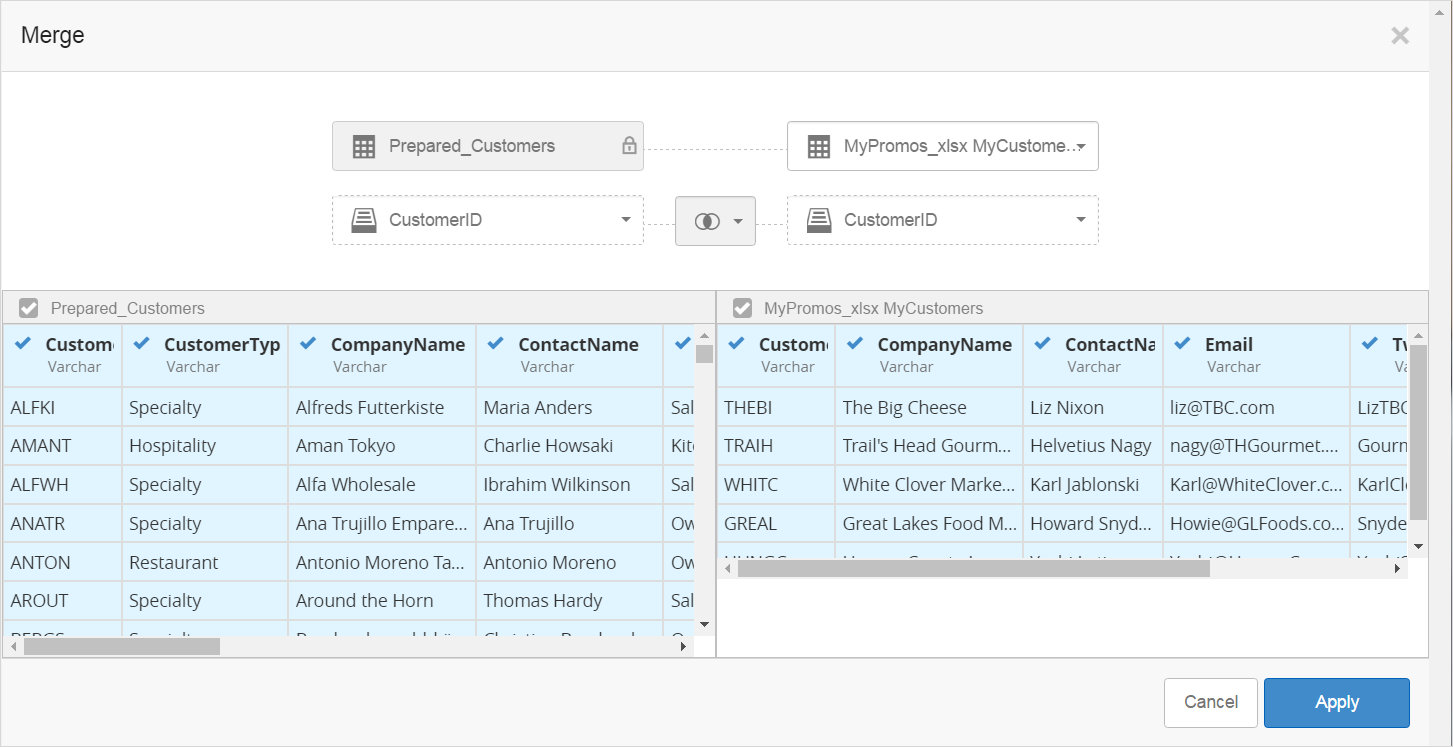
Task: Open the MyPromos_xlsx MyCustomers table dropdown
Action: tap(1081, 147)
